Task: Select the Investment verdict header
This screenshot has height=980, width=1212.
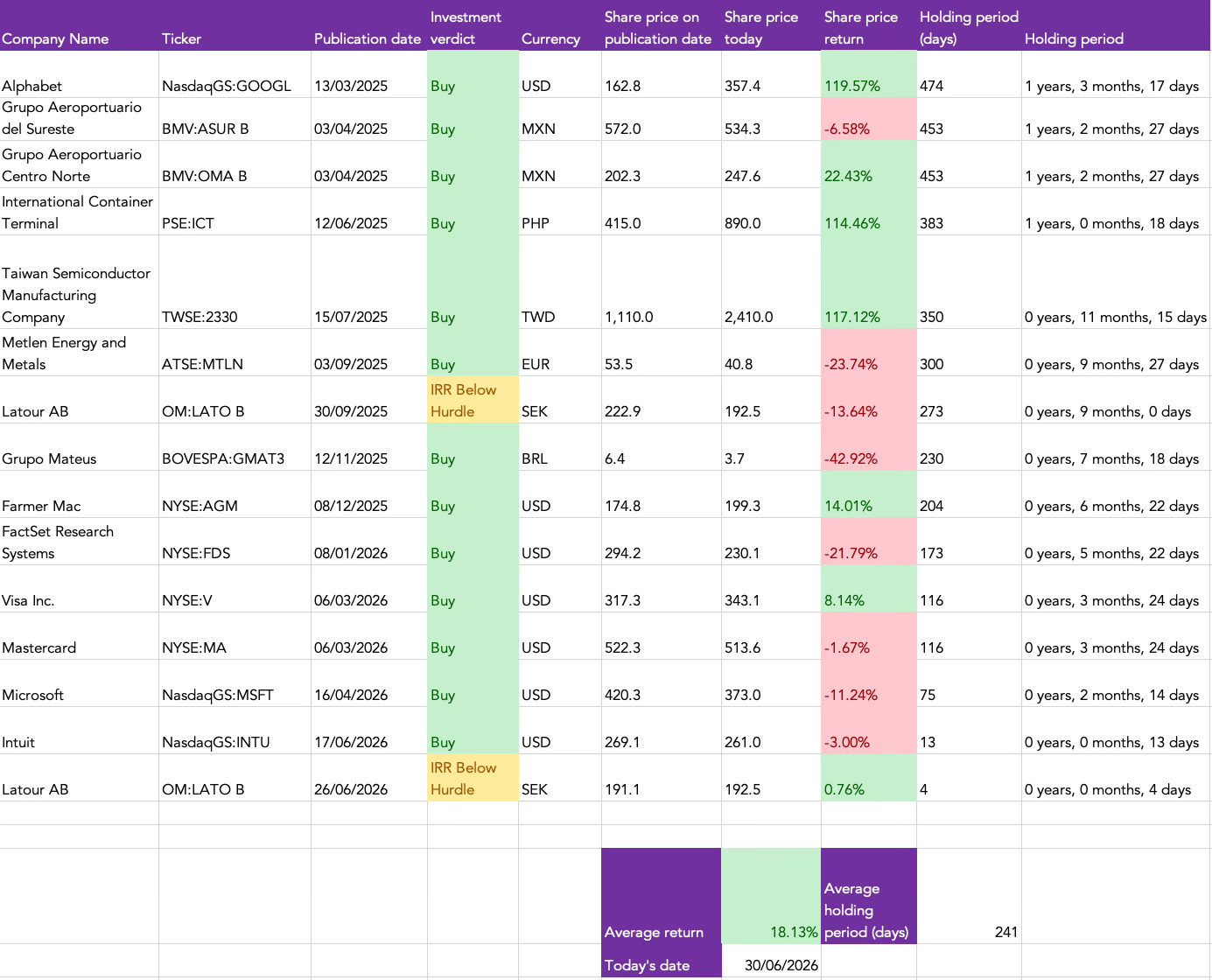Action: coord(473,25)
